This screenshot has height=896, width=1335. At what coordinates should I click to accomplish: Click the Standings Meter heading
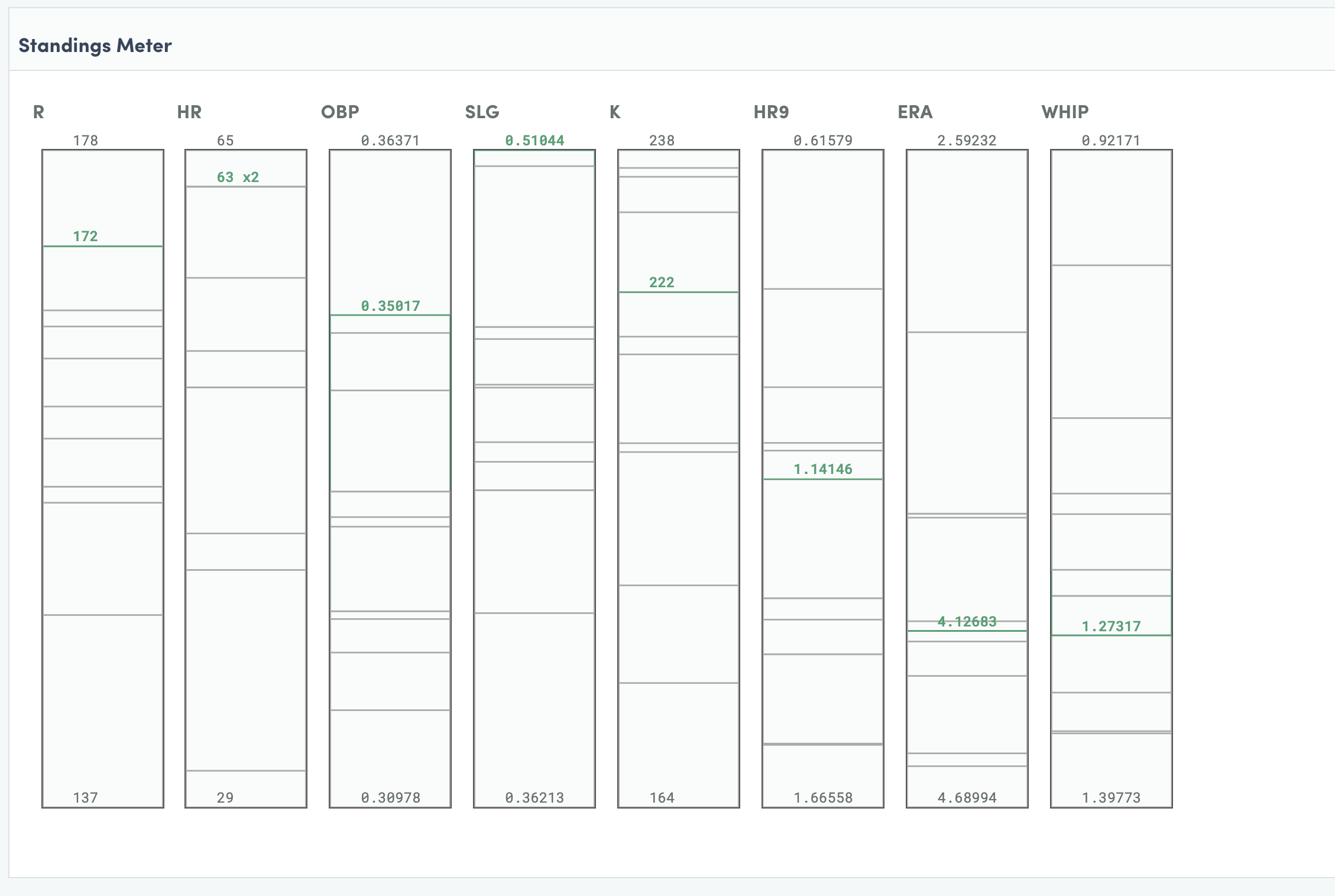[x=95, y=46]
